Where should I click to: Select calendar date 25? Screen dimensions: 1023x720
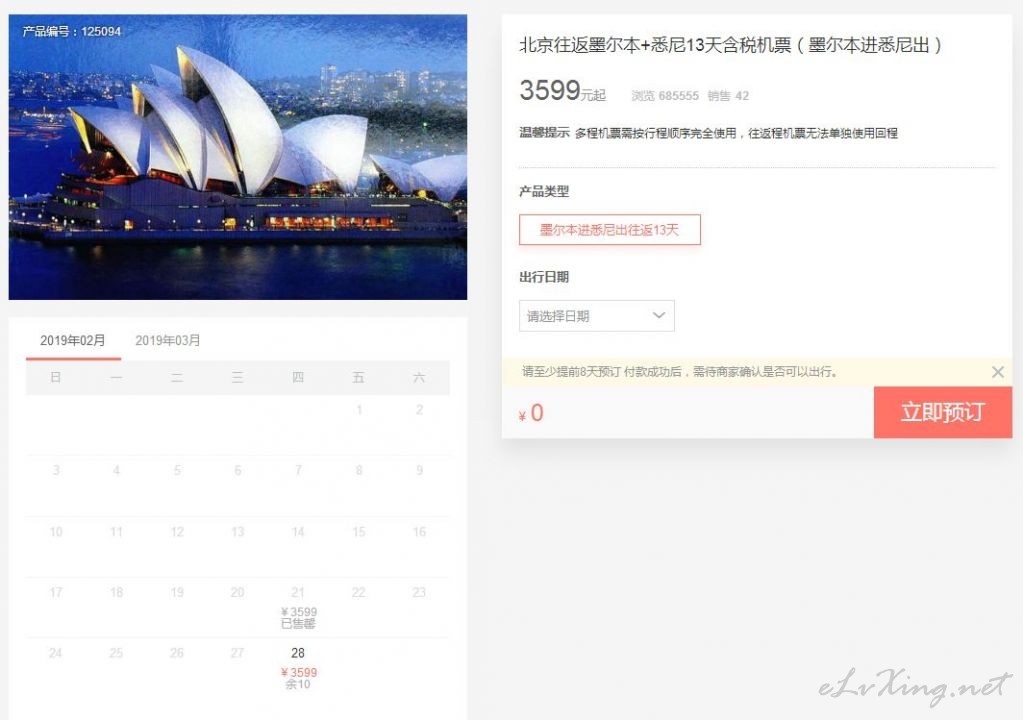pos(116,653)
